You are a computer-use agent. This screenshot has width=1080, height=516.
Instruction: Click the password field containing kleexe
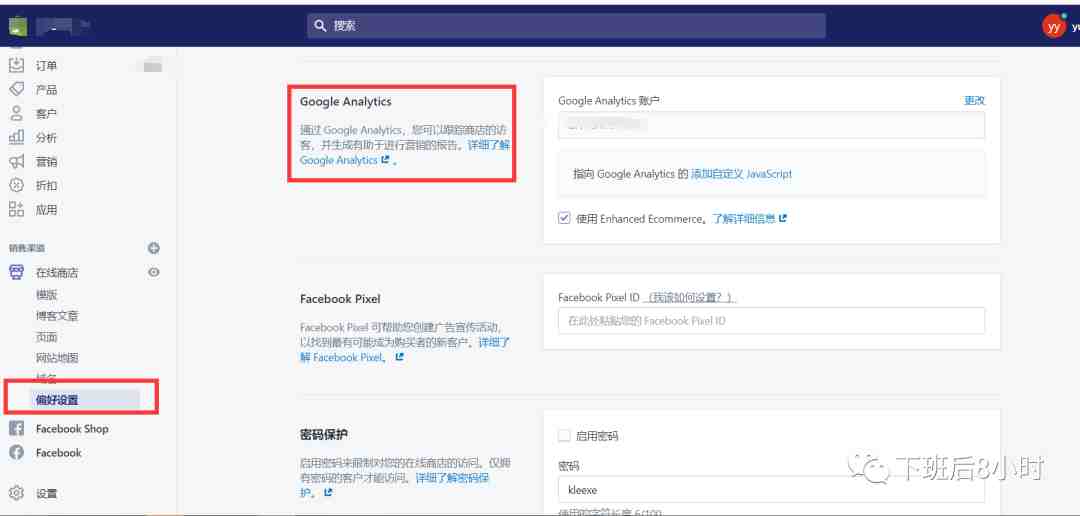771,490
